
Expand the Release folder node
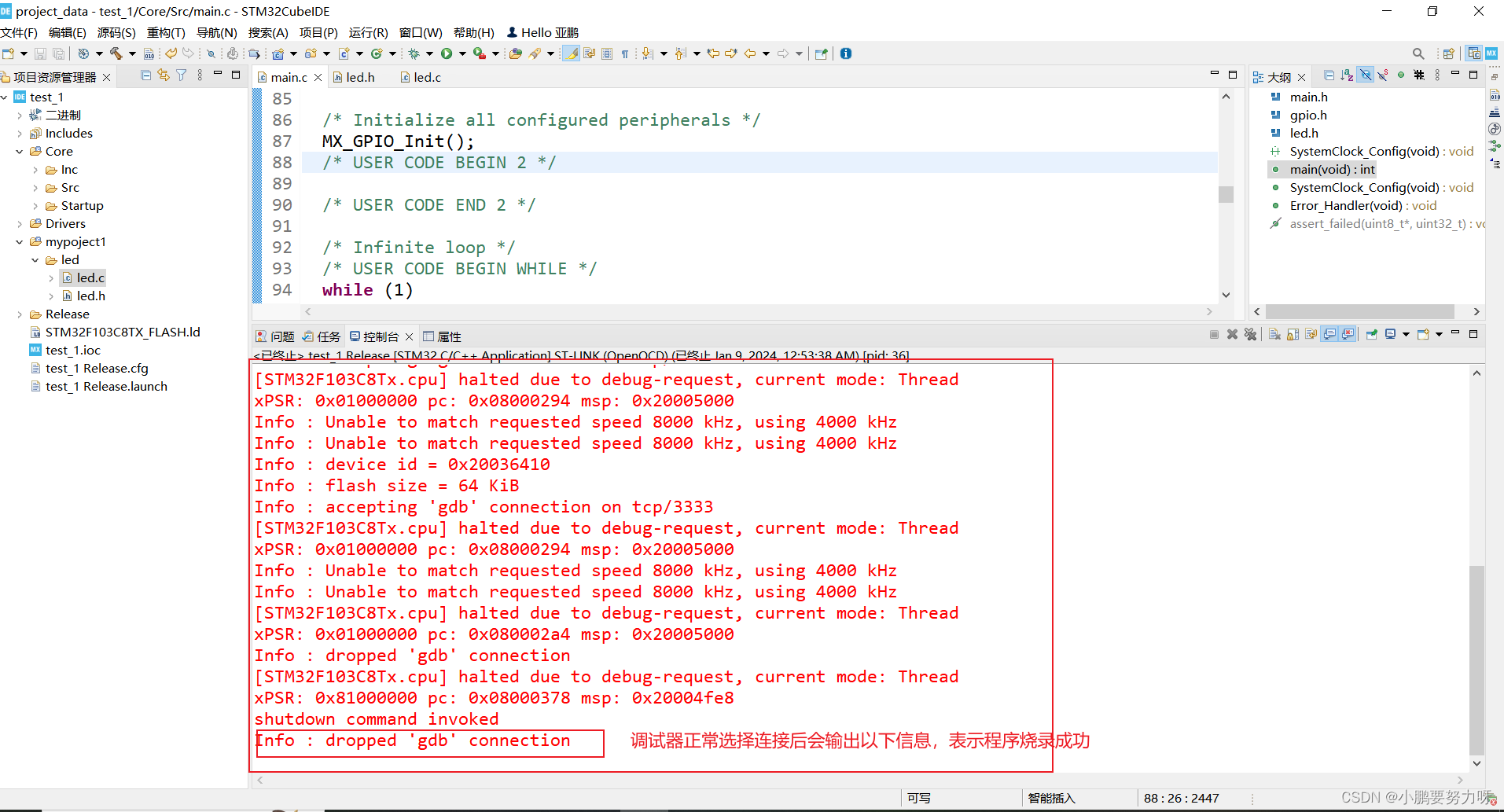[20, 314]
